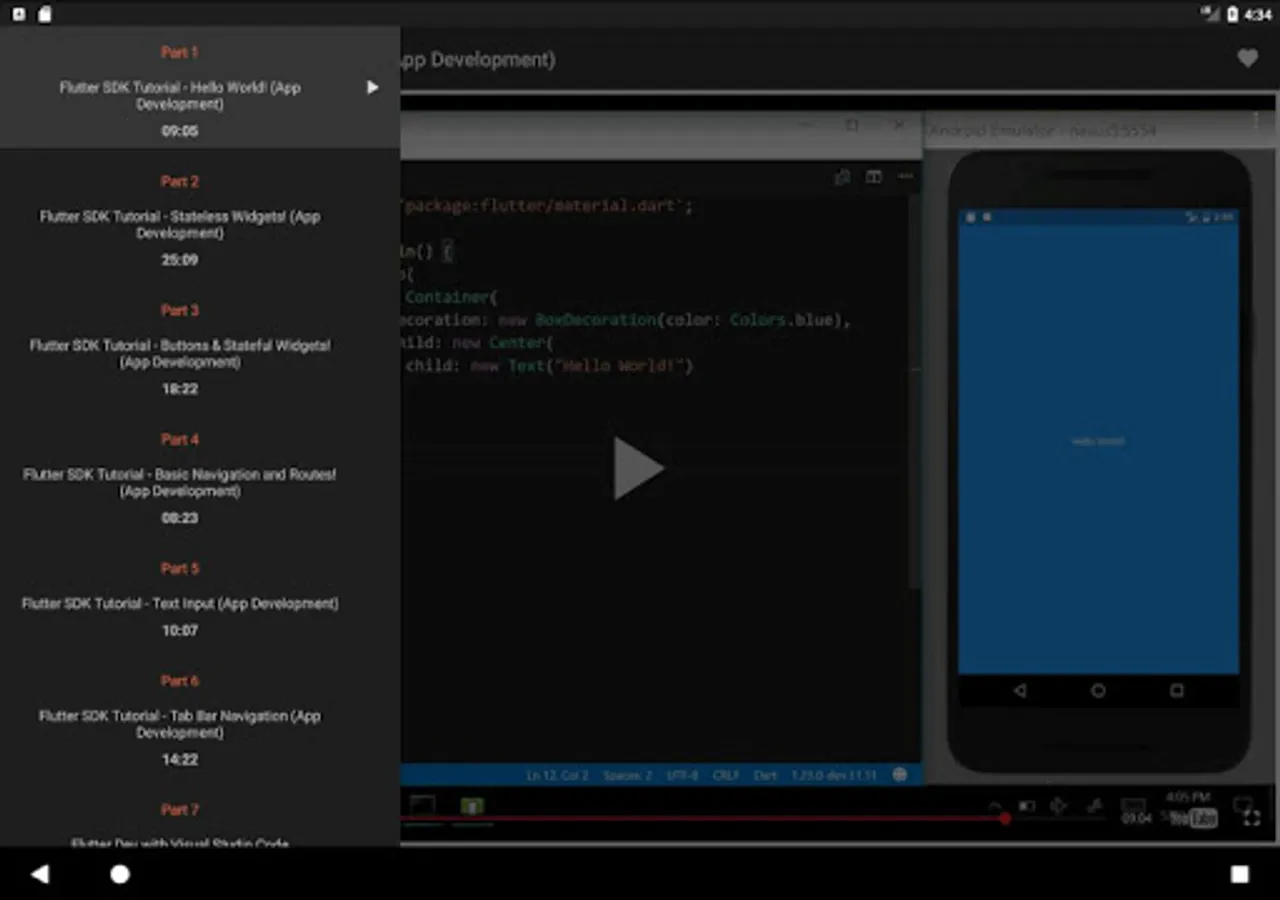Tap the favorite heart icon
Screen dimensions: 1280x900
(x=1247, y=59)
